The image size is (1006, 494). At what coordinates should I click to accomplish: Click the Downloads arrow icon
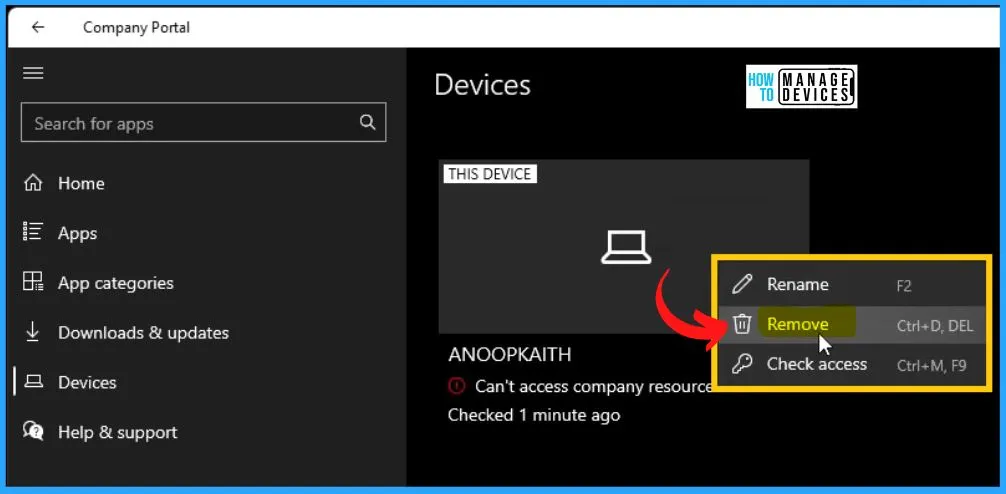click(x=33, y=332)
